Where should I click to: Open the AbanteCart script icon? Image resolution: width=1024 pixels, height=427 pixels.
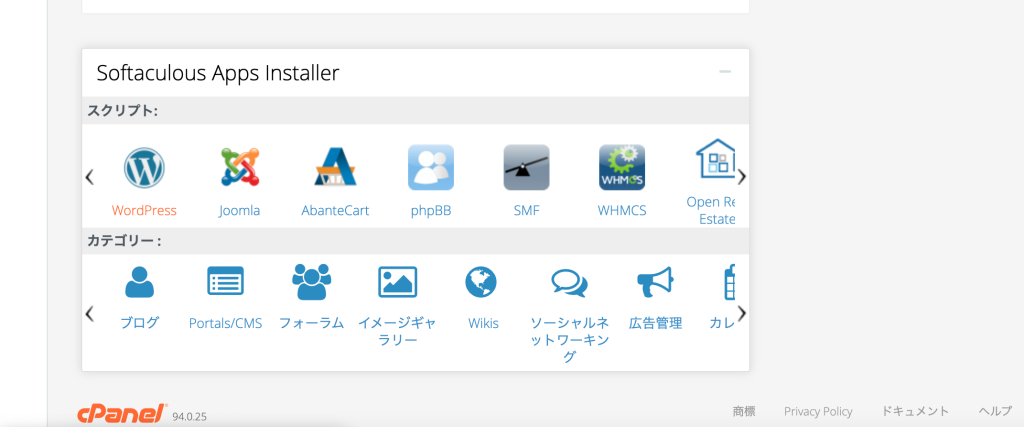(335, 167)
